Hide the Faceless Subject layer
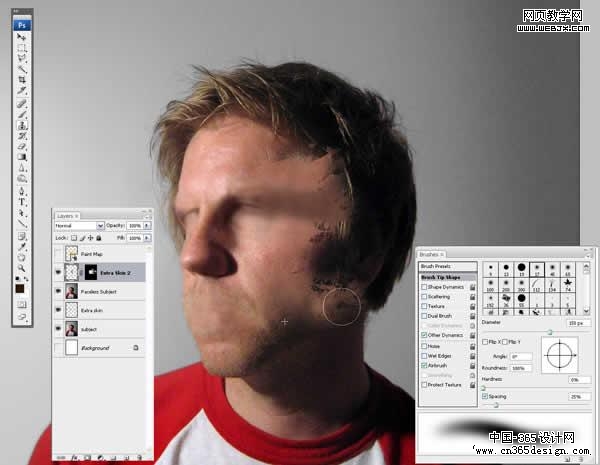 coord(58,291)
